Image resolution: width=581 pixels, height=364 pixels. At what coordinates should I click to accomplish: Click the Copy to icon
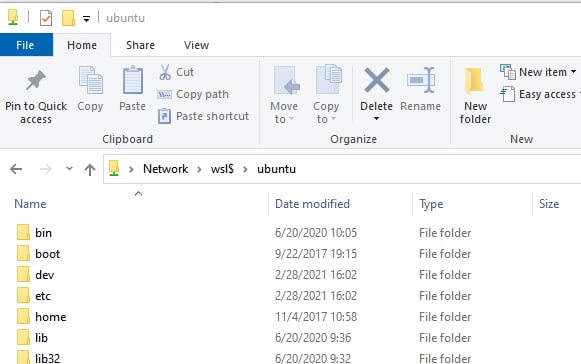[329, 79]
